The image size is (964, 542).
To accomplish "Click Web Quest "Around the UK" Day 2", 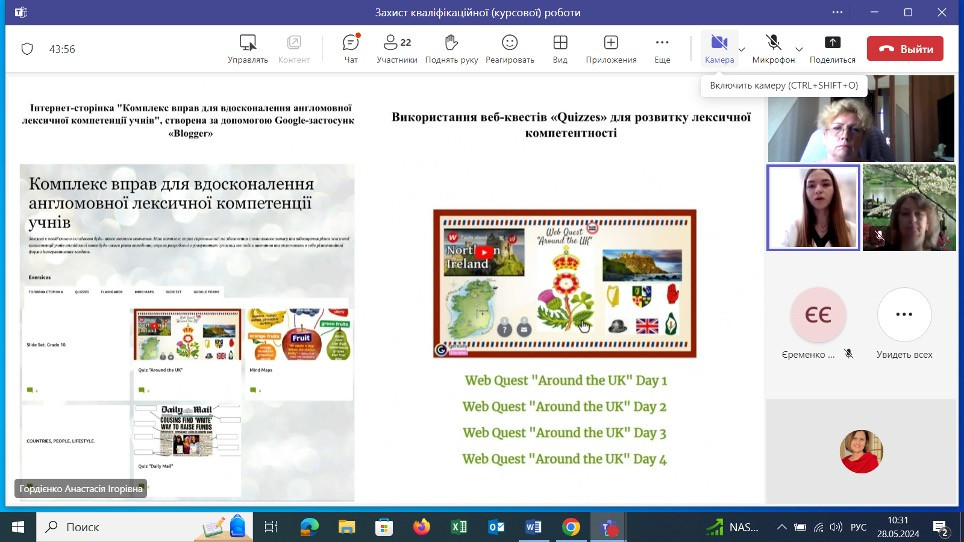I will tap(564, 407).
